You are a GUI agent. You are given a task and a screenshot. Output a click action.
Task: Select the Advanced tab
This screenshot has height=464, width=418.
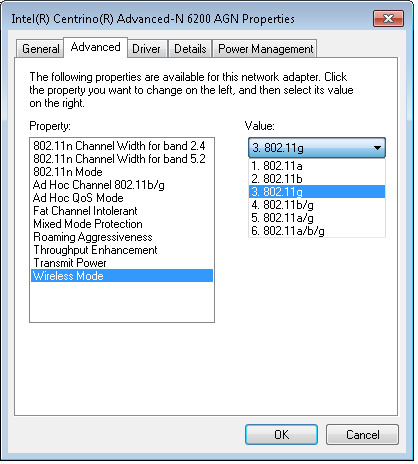click(95, 47)
